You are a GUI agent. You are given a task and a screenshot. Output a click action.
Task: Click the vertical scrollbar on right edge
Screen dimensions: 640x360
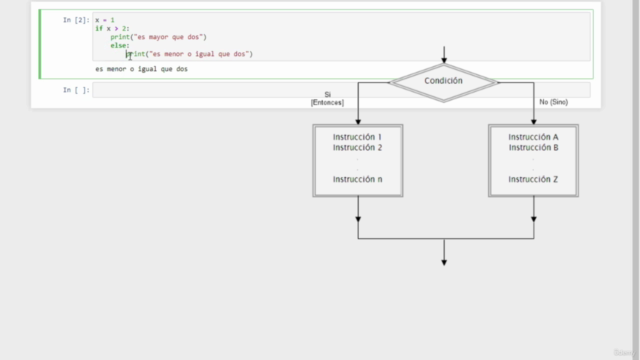pyautogui.click(x=636, y=180)
